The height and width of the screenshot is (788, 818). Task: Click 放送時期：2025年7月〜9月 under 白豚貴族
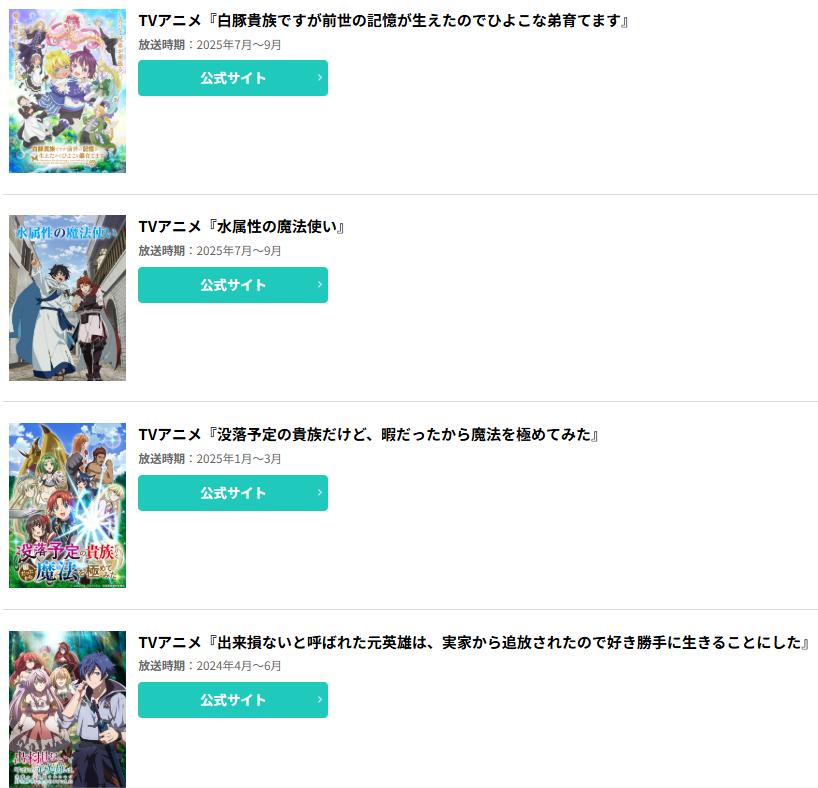click(210, 45)
